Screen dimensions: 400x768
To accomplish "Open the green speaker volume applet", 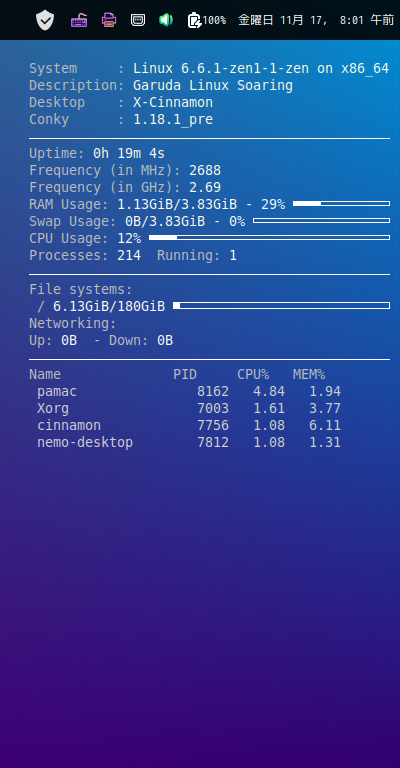I will click(166, 20).
